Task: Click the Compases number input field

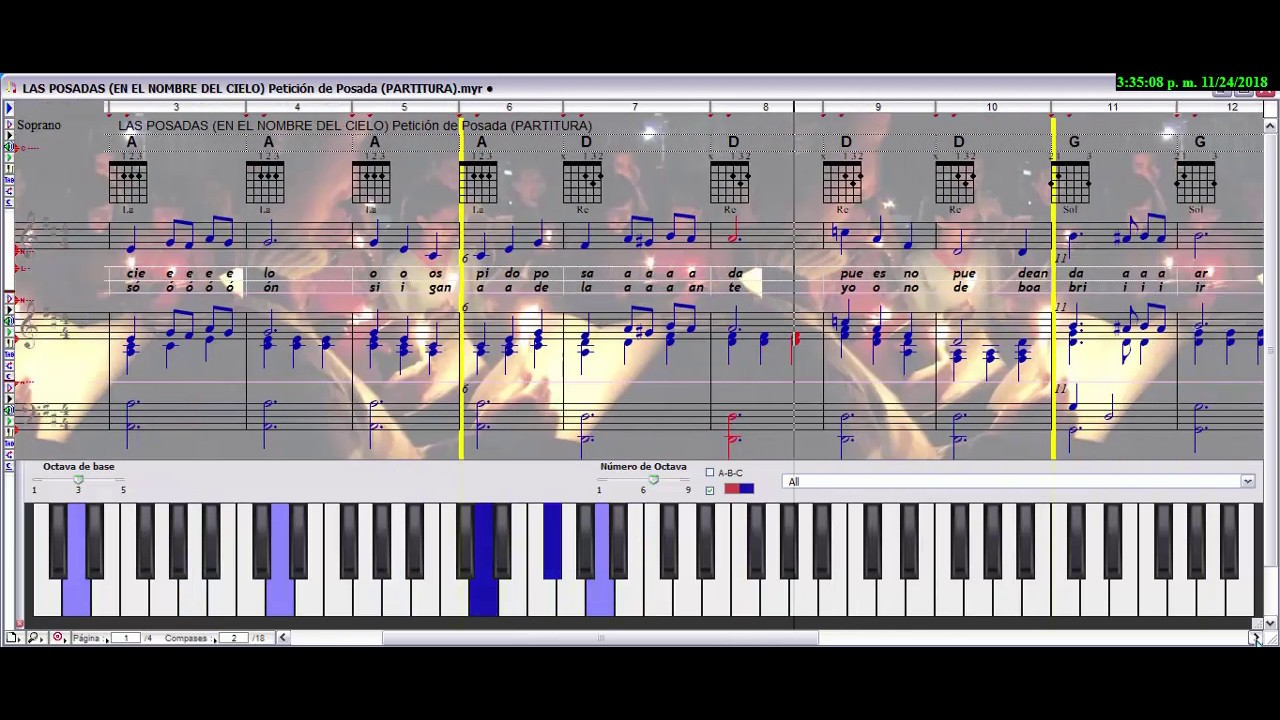Action: 234,638
